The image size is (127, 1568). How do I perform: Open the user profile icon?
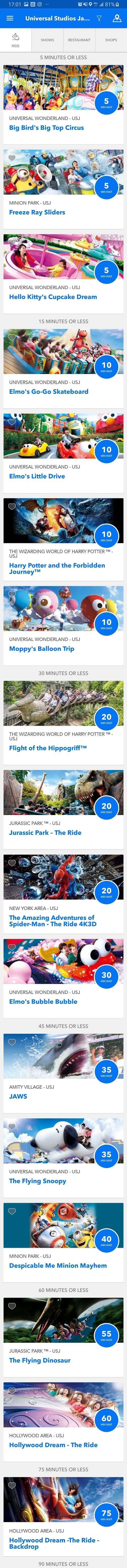117,18
